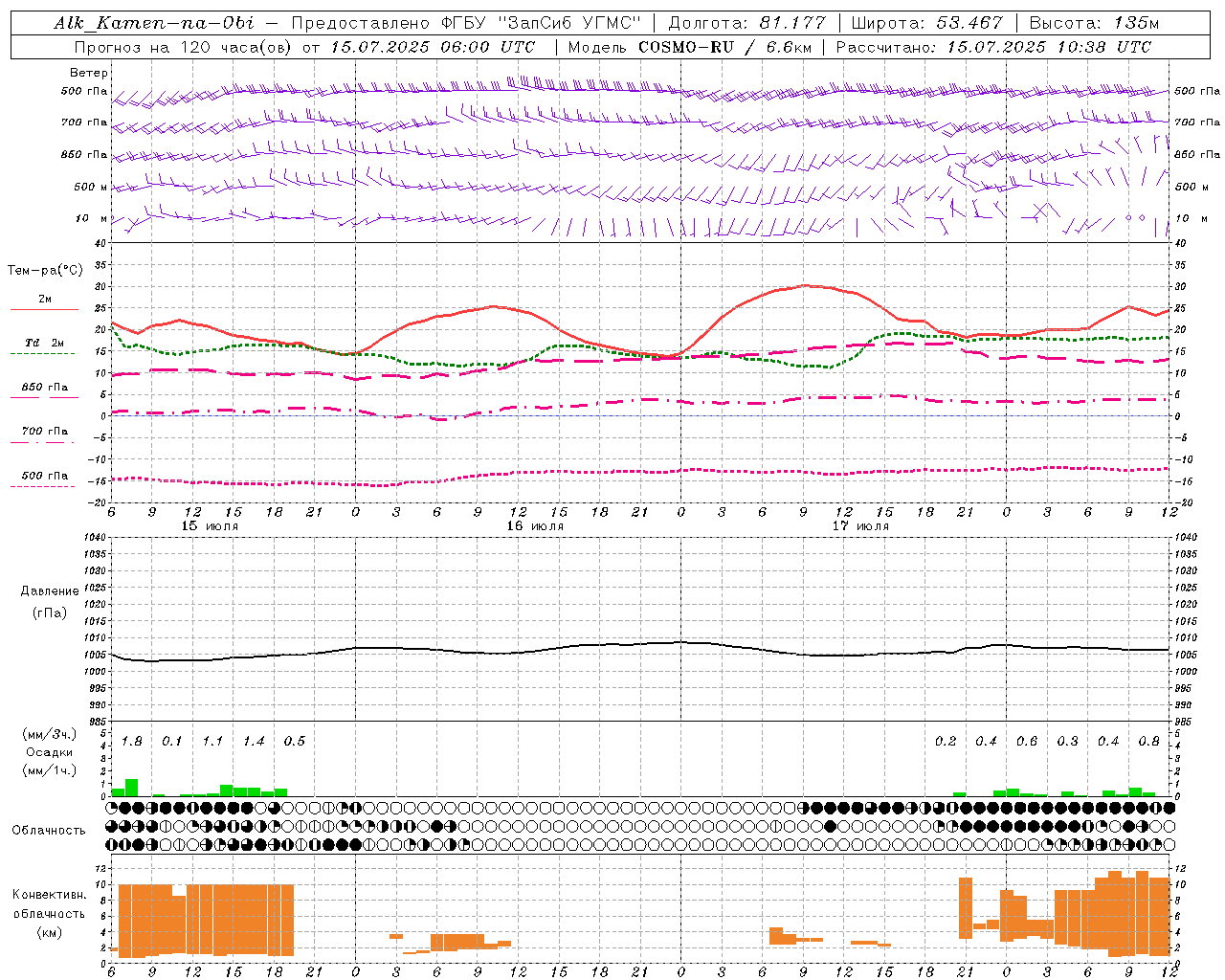Click the Td 2м legend entry
This screenshot has height=980, width=1225.
(45, 343)
